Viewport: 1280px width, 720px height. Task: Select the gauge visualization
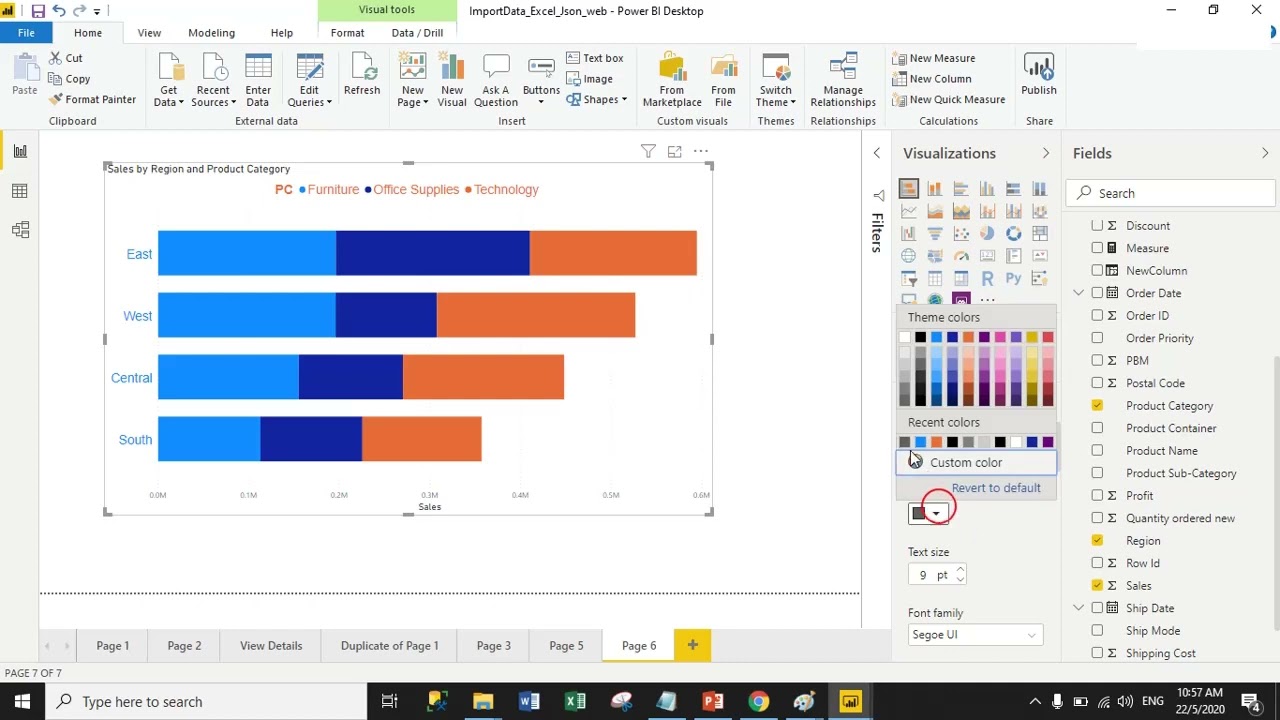(x=961, y=257)
